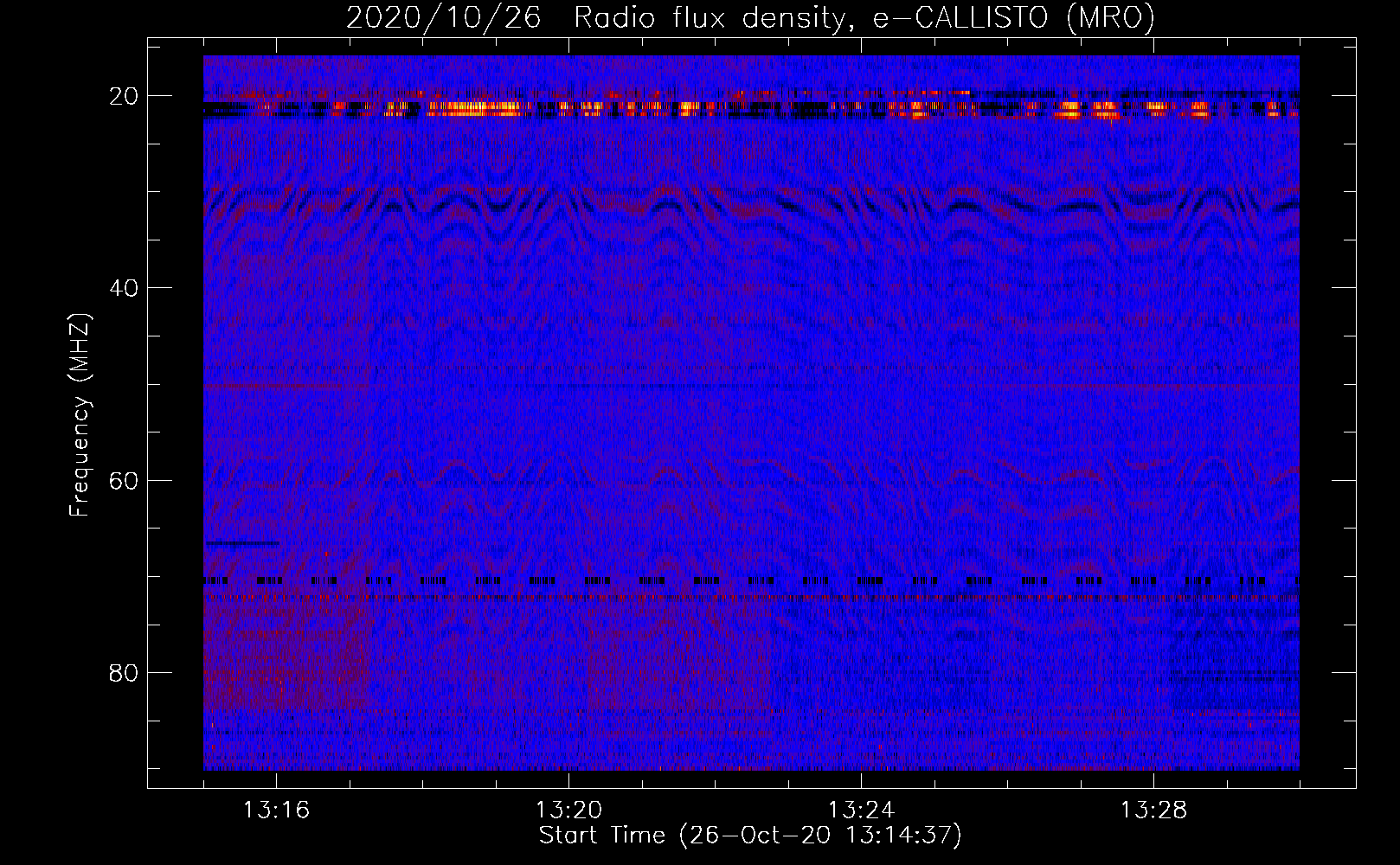Click the 20 frequency axis label
Screen dimensions: 1400x865
coord(124,96)
